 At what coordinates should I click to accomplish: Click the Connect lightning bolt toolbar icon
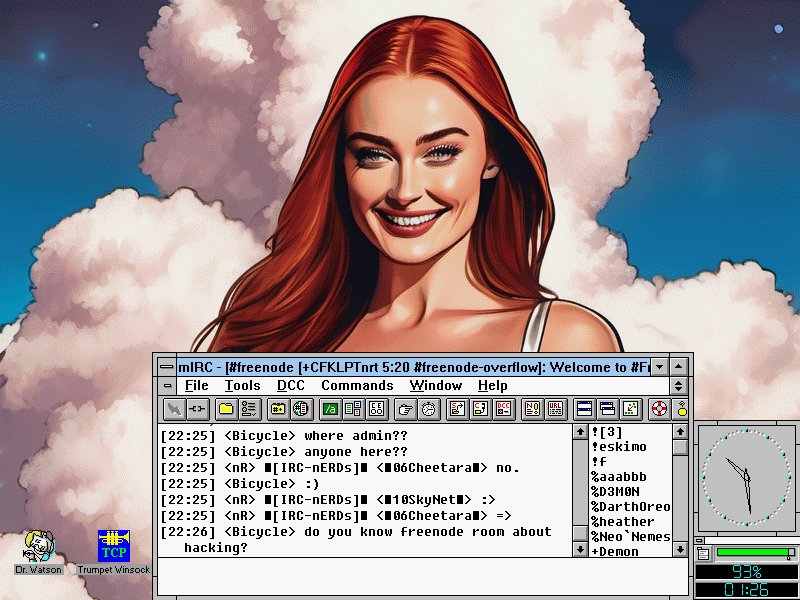[x=174, y=408]
